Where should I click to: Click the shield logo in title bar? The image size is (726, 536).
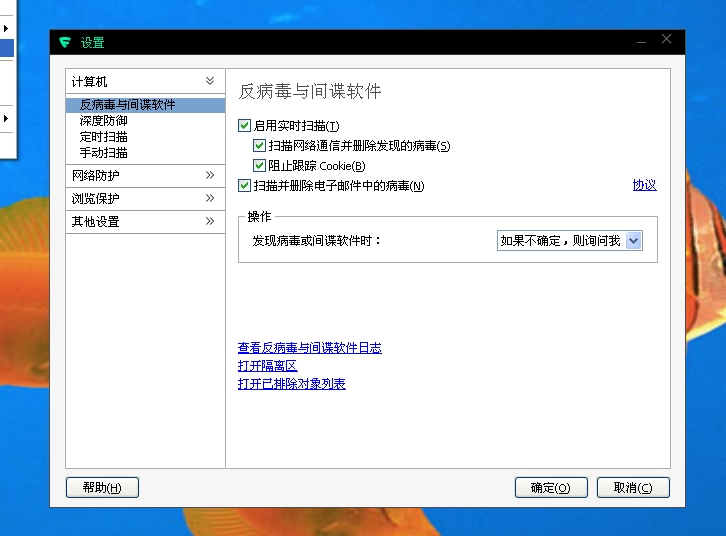(65, 42)
